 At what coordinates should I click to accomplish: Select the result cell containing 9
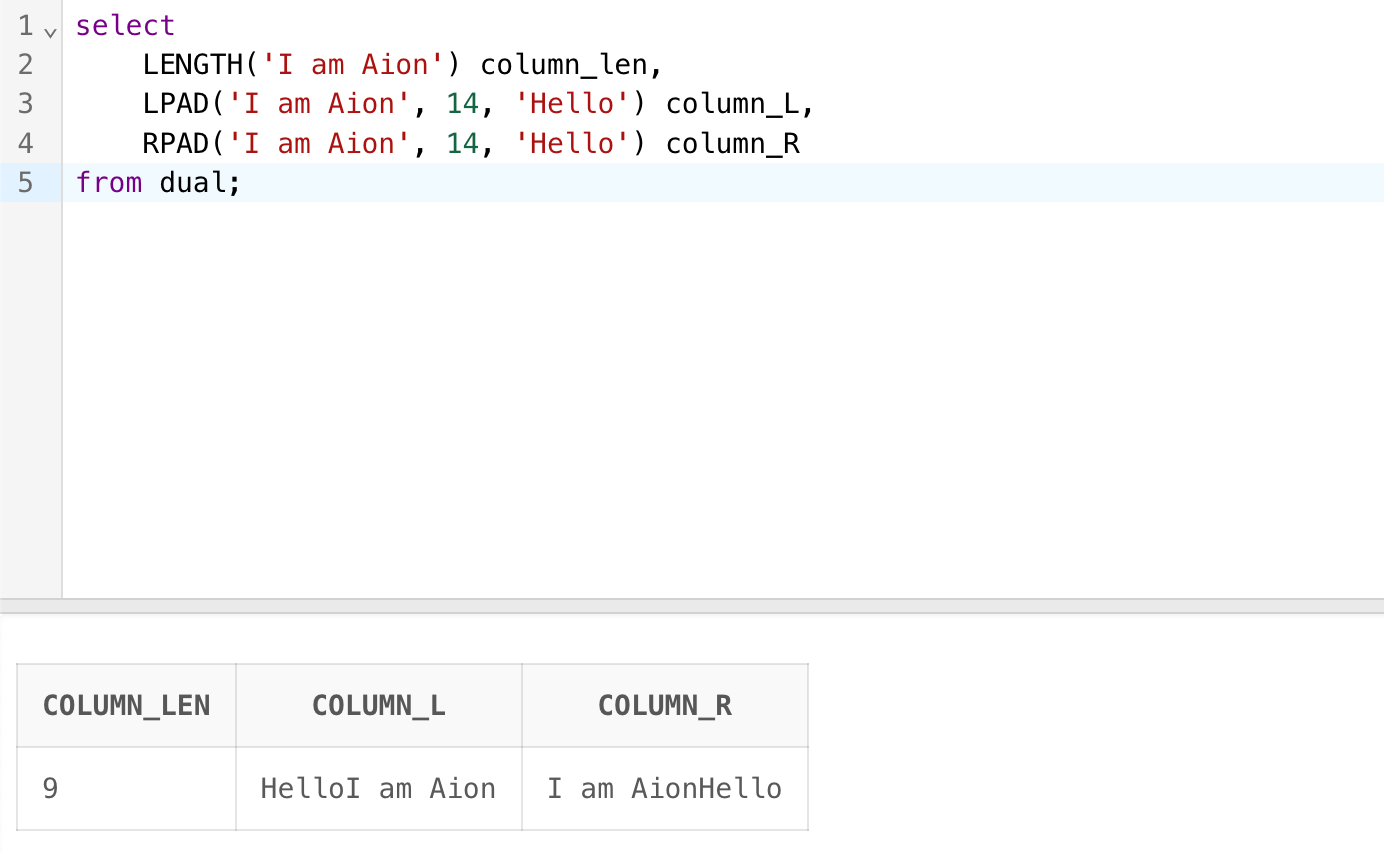coord(126,789)
